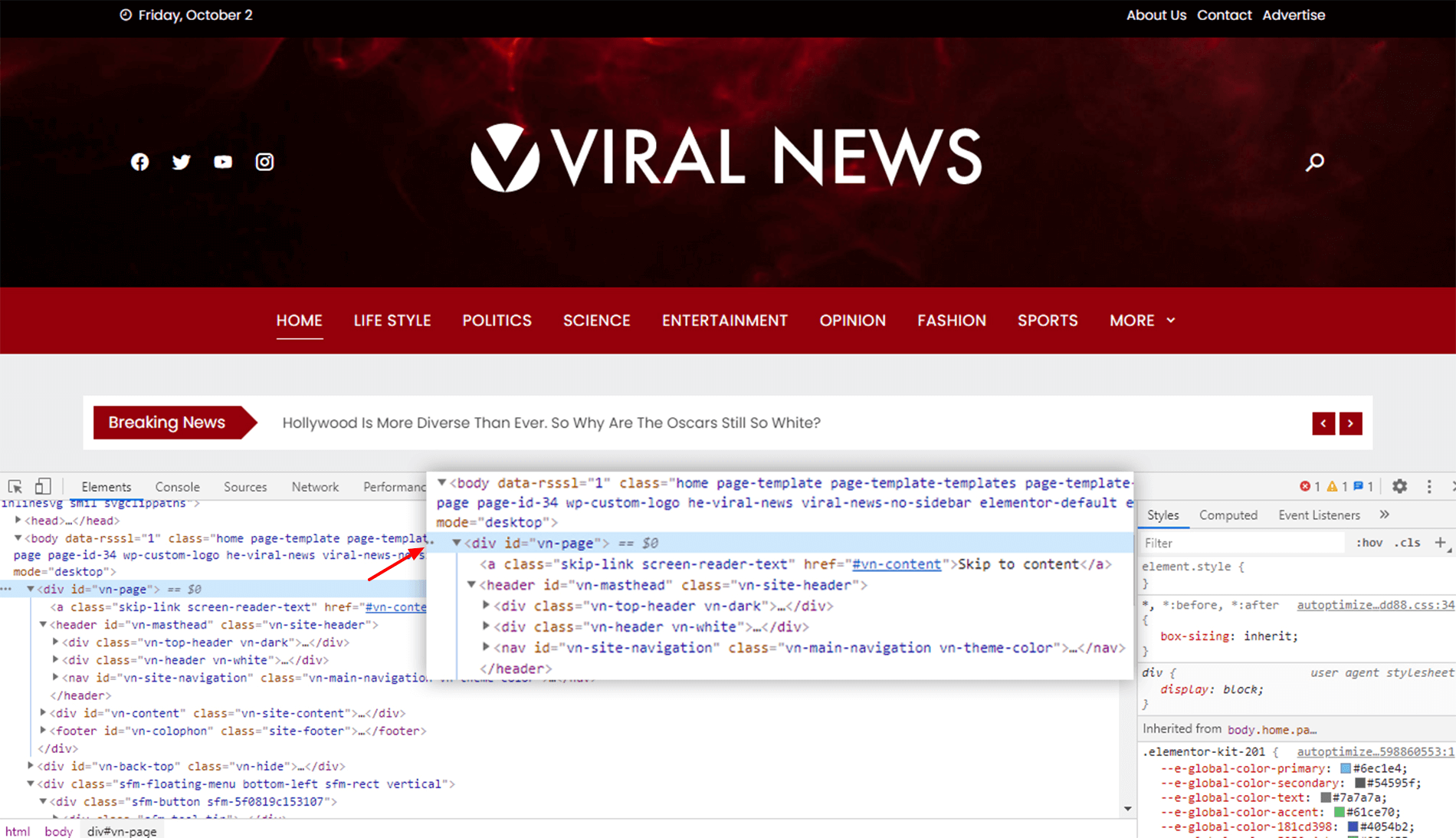
Task: Switch to the Sources tab
Action: click(245, 487)
